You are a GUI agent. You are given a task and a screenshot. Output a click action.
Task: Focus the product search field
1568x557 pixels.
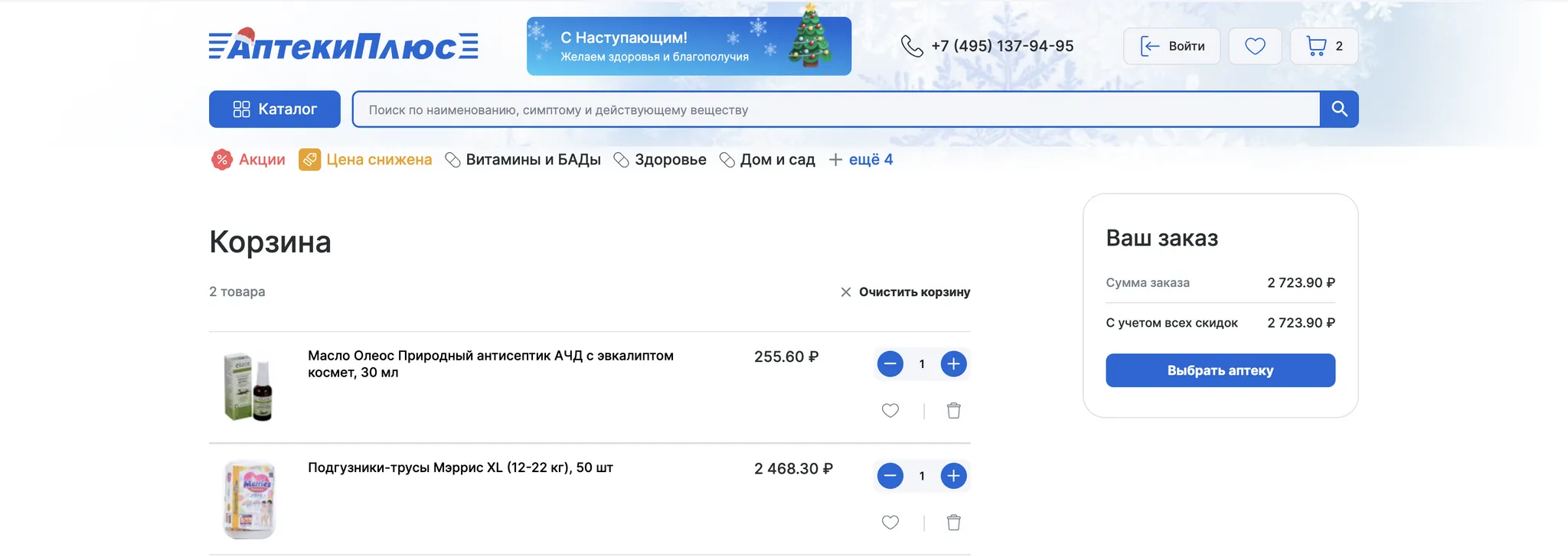[835, 109]
